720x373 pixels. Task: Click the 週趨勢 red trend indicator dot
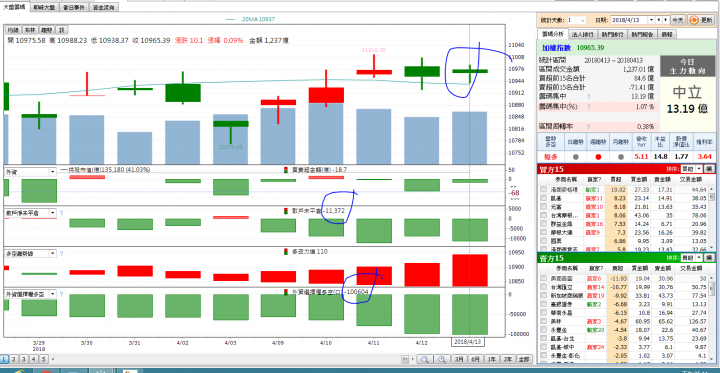(x=597, y=157)
